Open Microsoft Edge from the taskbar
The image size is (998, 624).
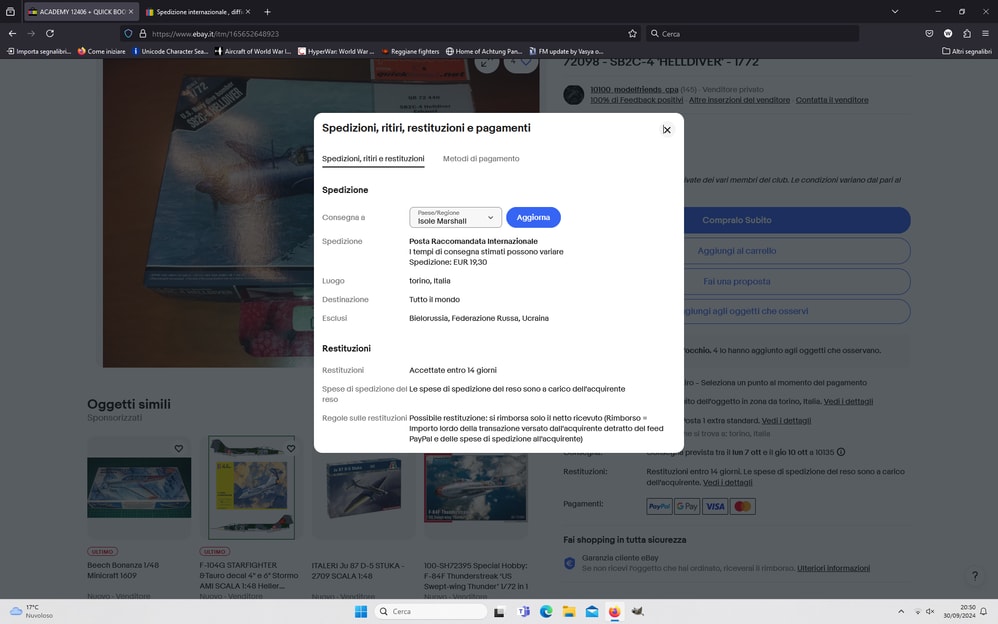click(546, 611)
